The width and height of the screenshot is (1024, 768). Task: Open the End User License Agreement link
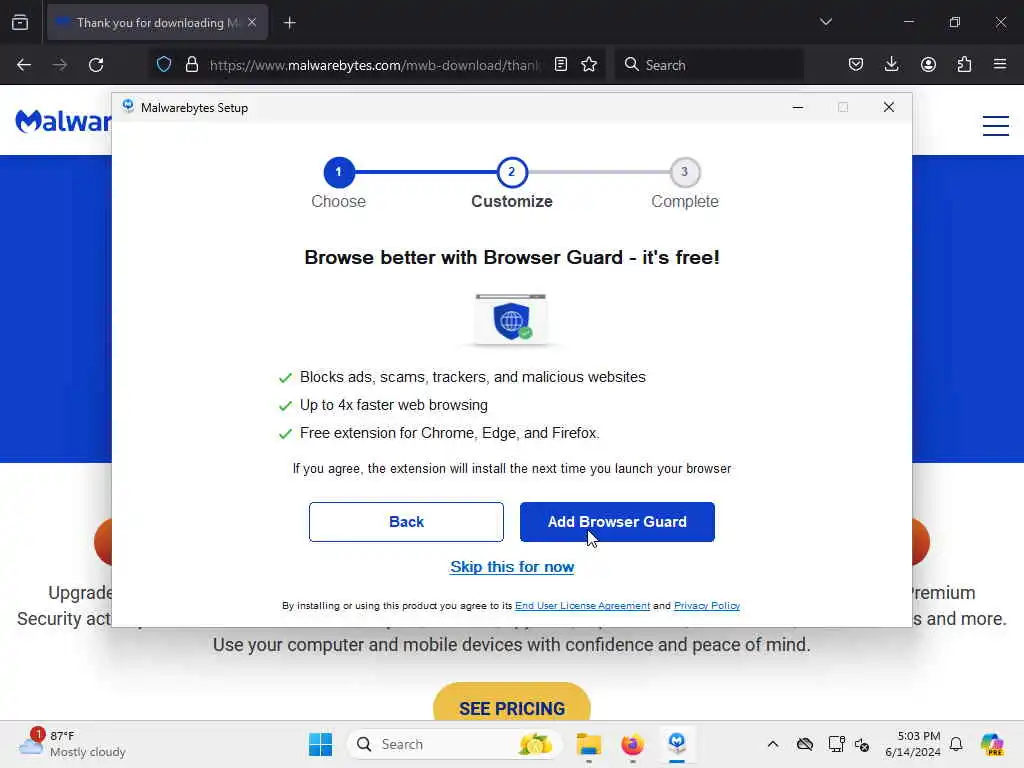click(583, 605)
